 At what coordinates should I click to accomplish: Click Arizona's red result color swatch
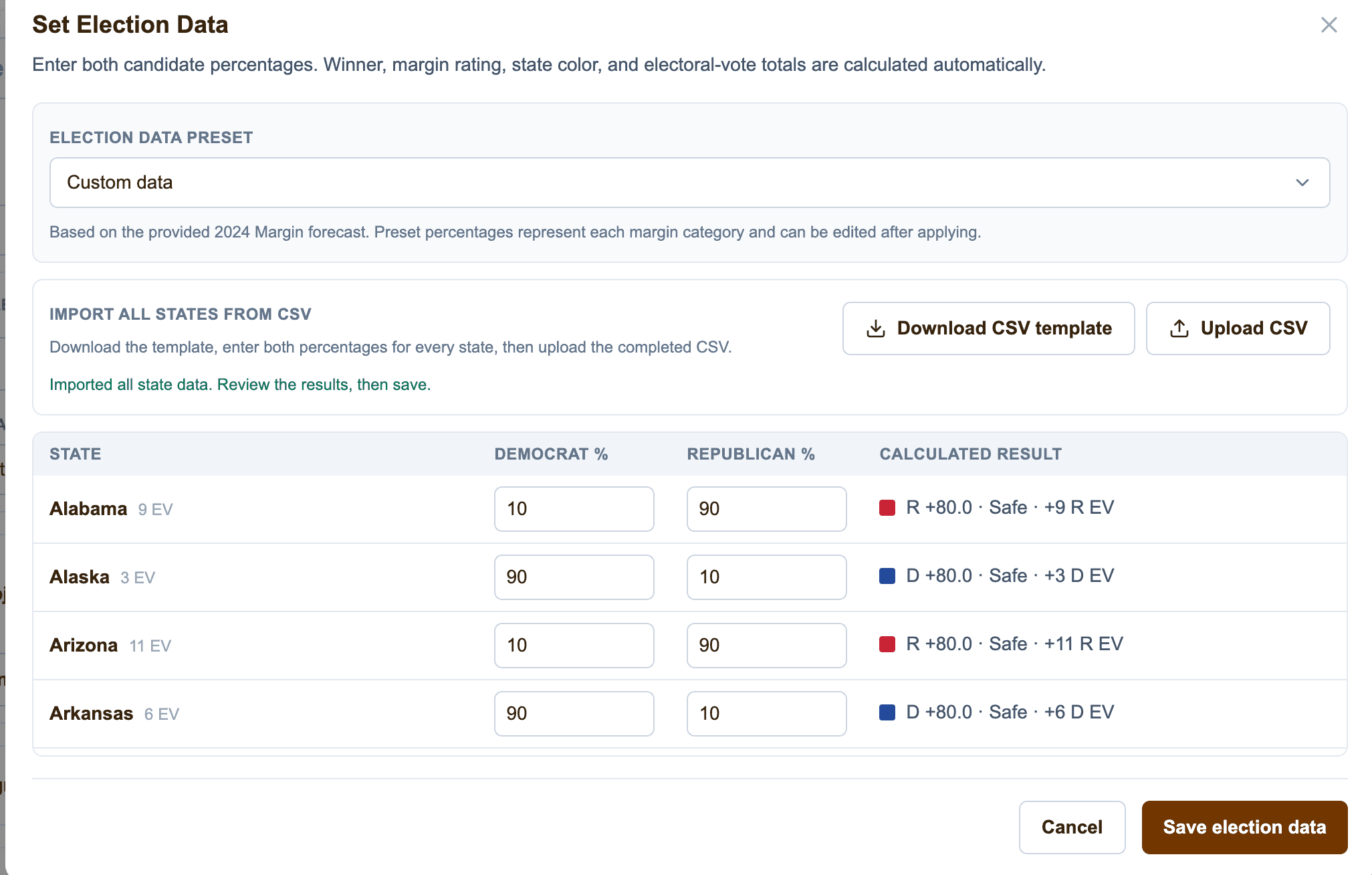point(887,644)
